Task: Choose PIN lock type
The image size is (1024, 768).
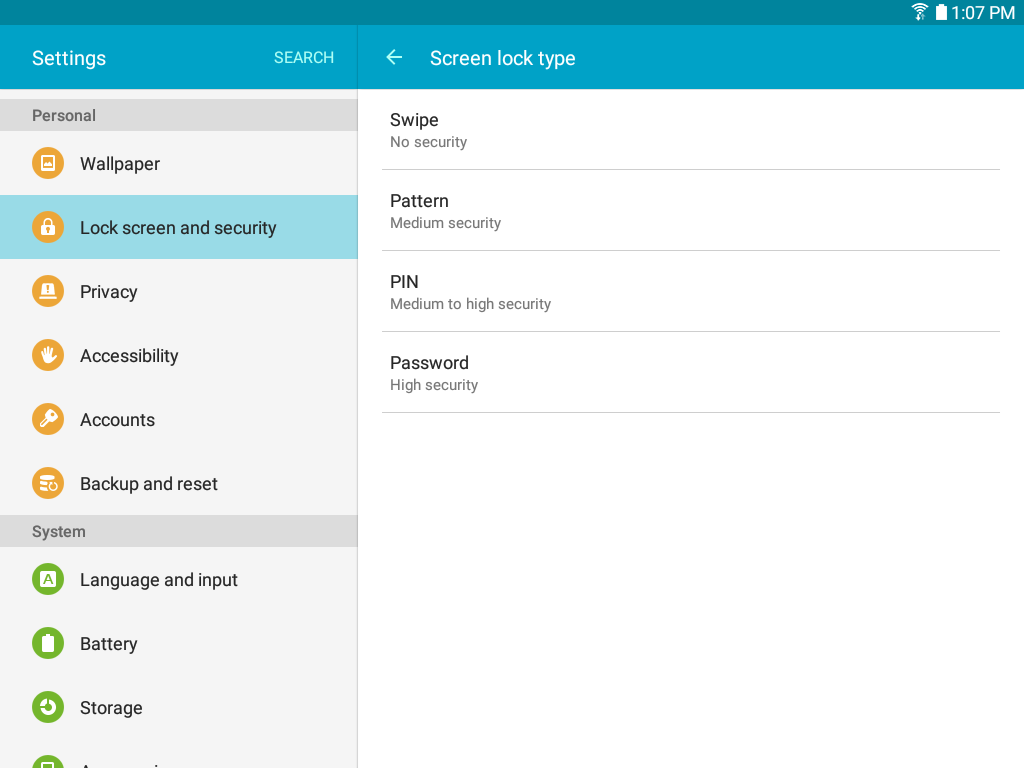Action: point(691,292)
